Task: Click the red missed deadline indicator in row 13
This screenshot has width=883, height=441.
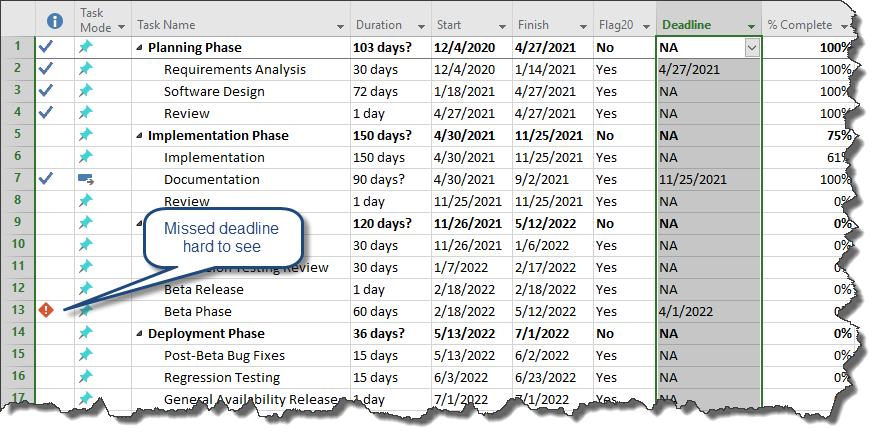Action: pyautogui.click(x=46, y=310)
